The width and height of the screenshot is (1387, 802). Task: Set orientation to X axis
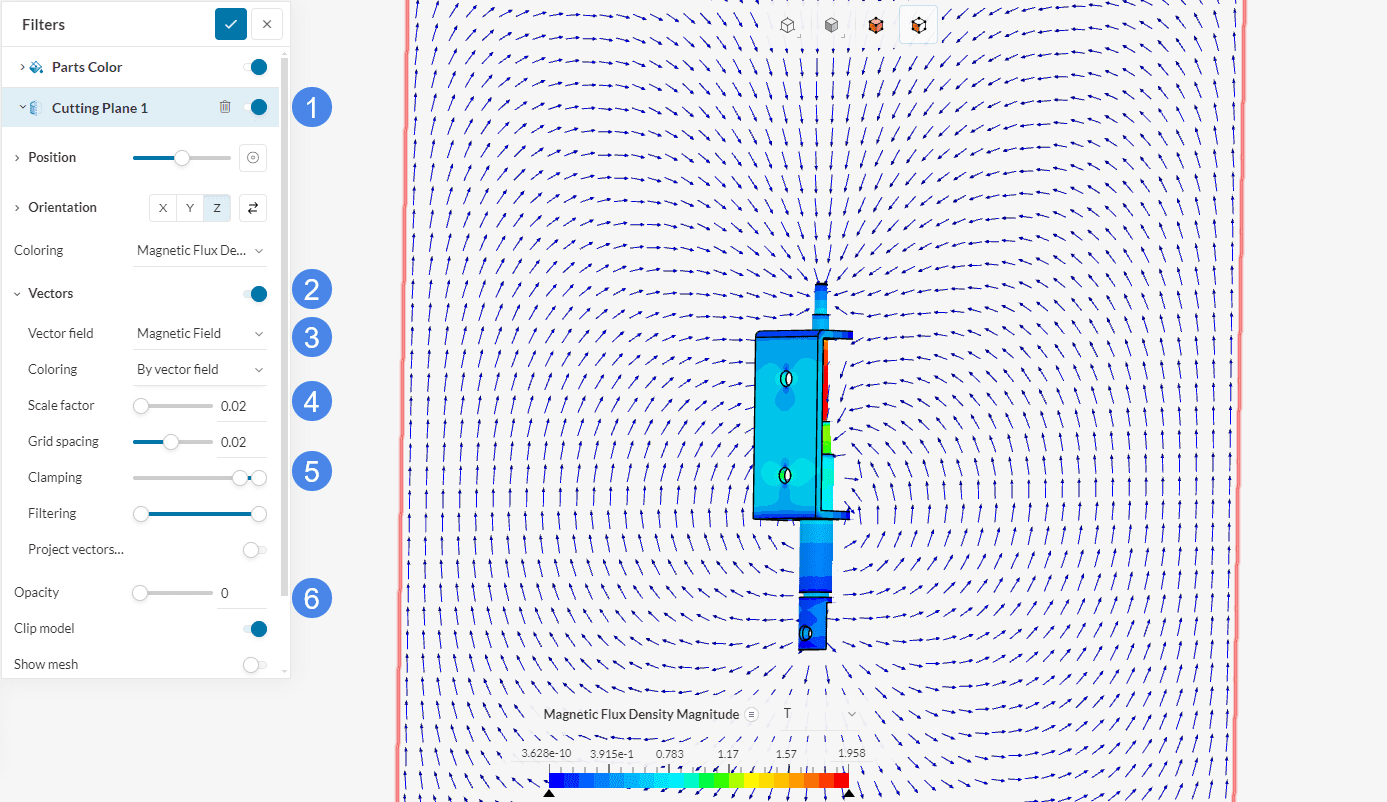(x=163, y=207)
